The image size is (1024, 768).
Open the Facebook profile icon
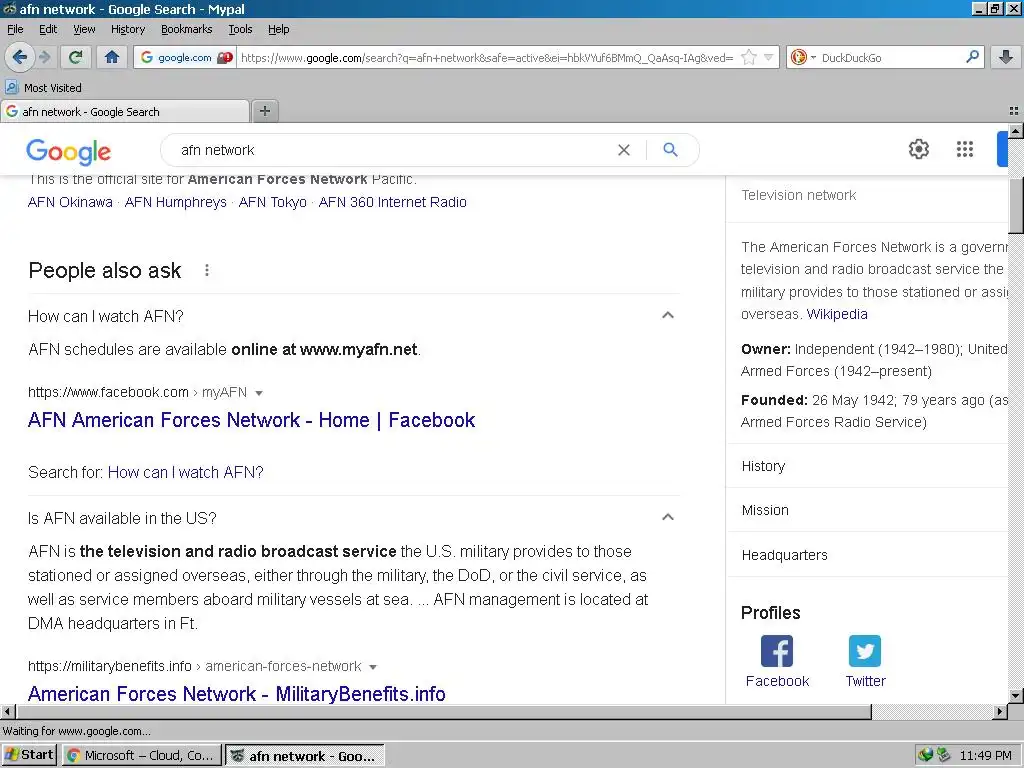pyautogui.click(x=777, y=652)
